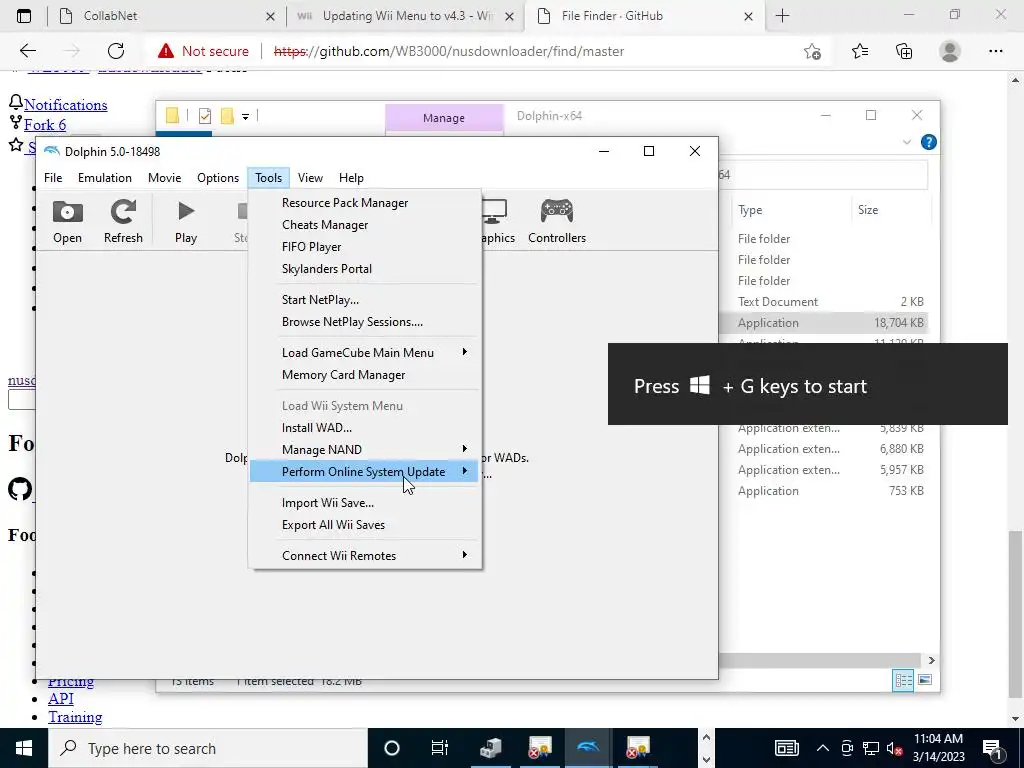Open the browser Favorites list icon
The width and height of the screenshot is (1024, 768).
[x=859, y=51]
